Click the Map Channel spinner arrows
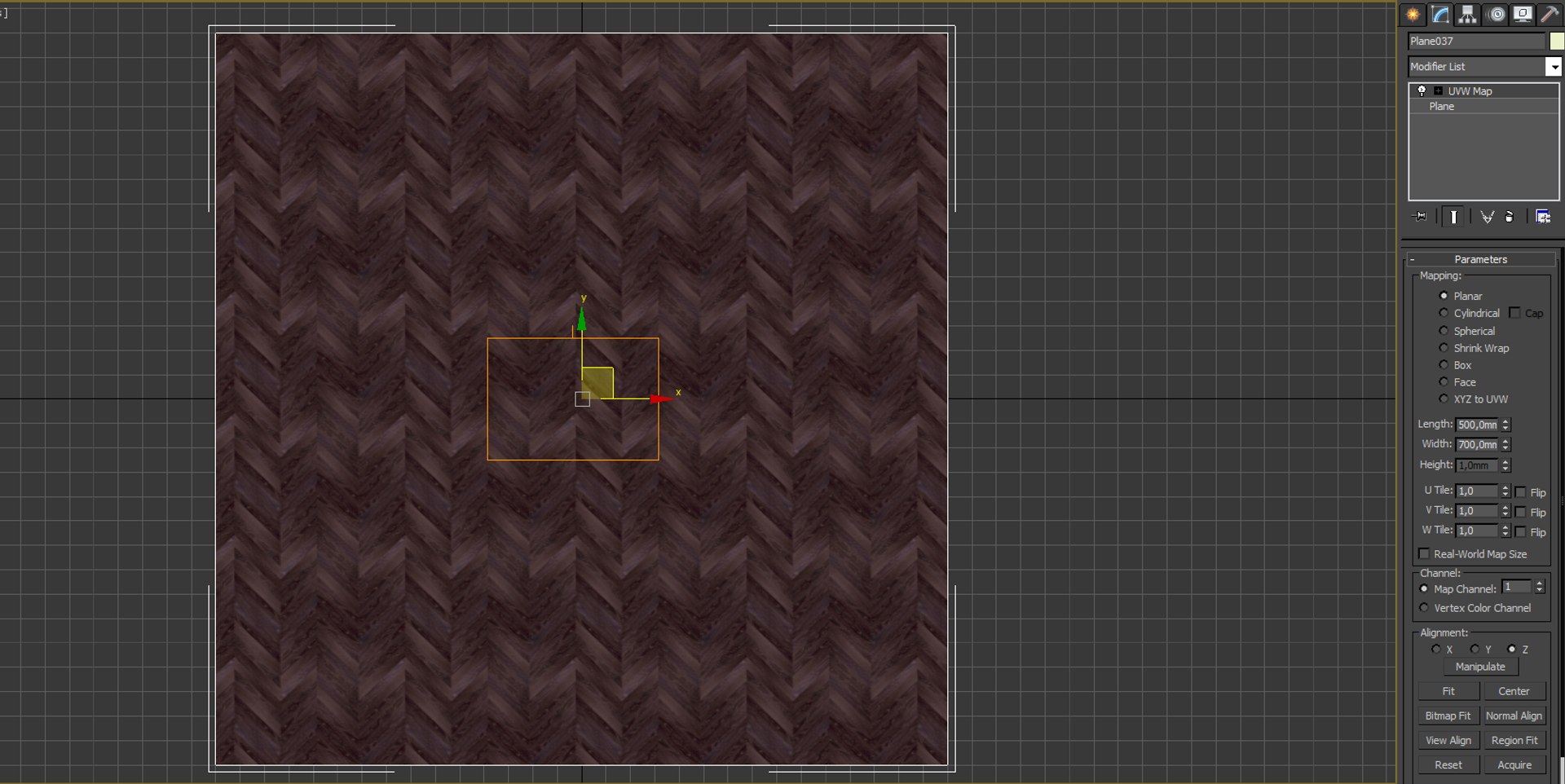 click(1539, 587)
